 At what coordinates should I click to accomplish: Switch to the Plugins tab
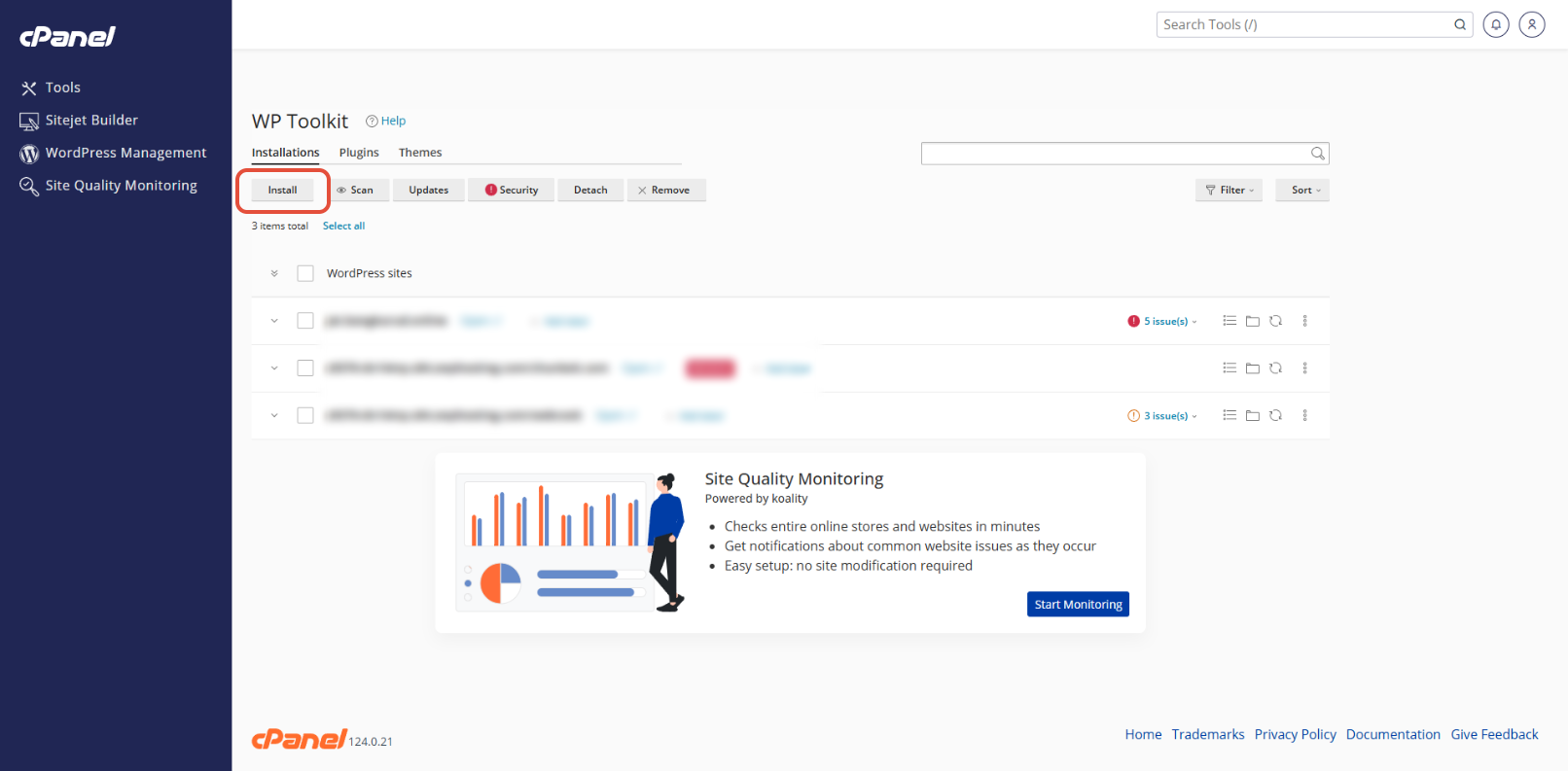(359, 153)
